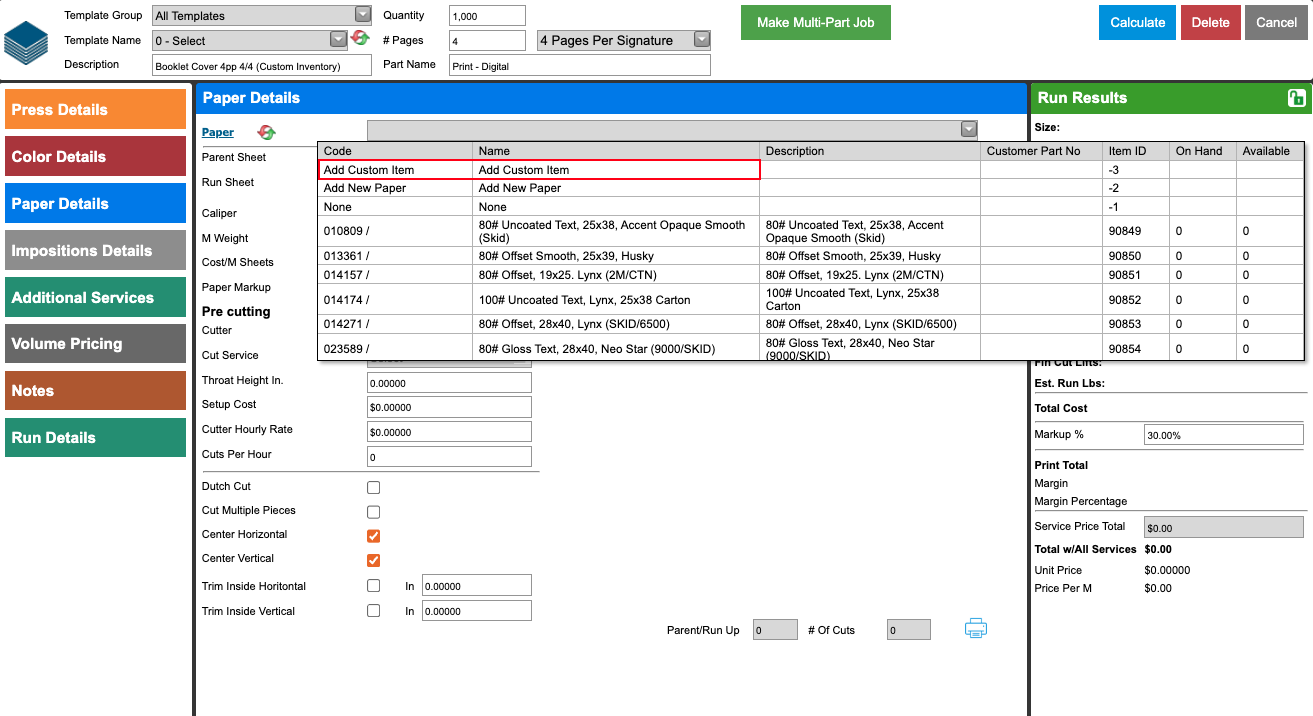This screenshot has height=716, width=1313.
Task: Click the blue paper stack logo icon
Action: point(26,41)
